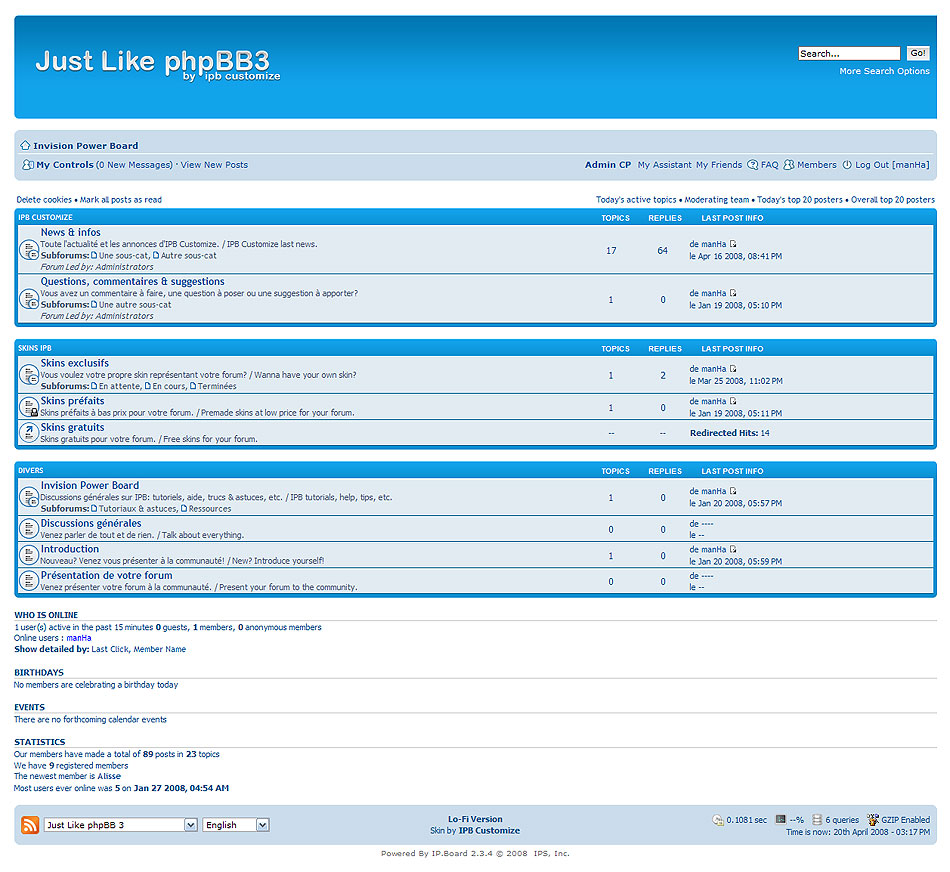
Task: Click the GZIP Enabled icon
Action: pos(872,819)
